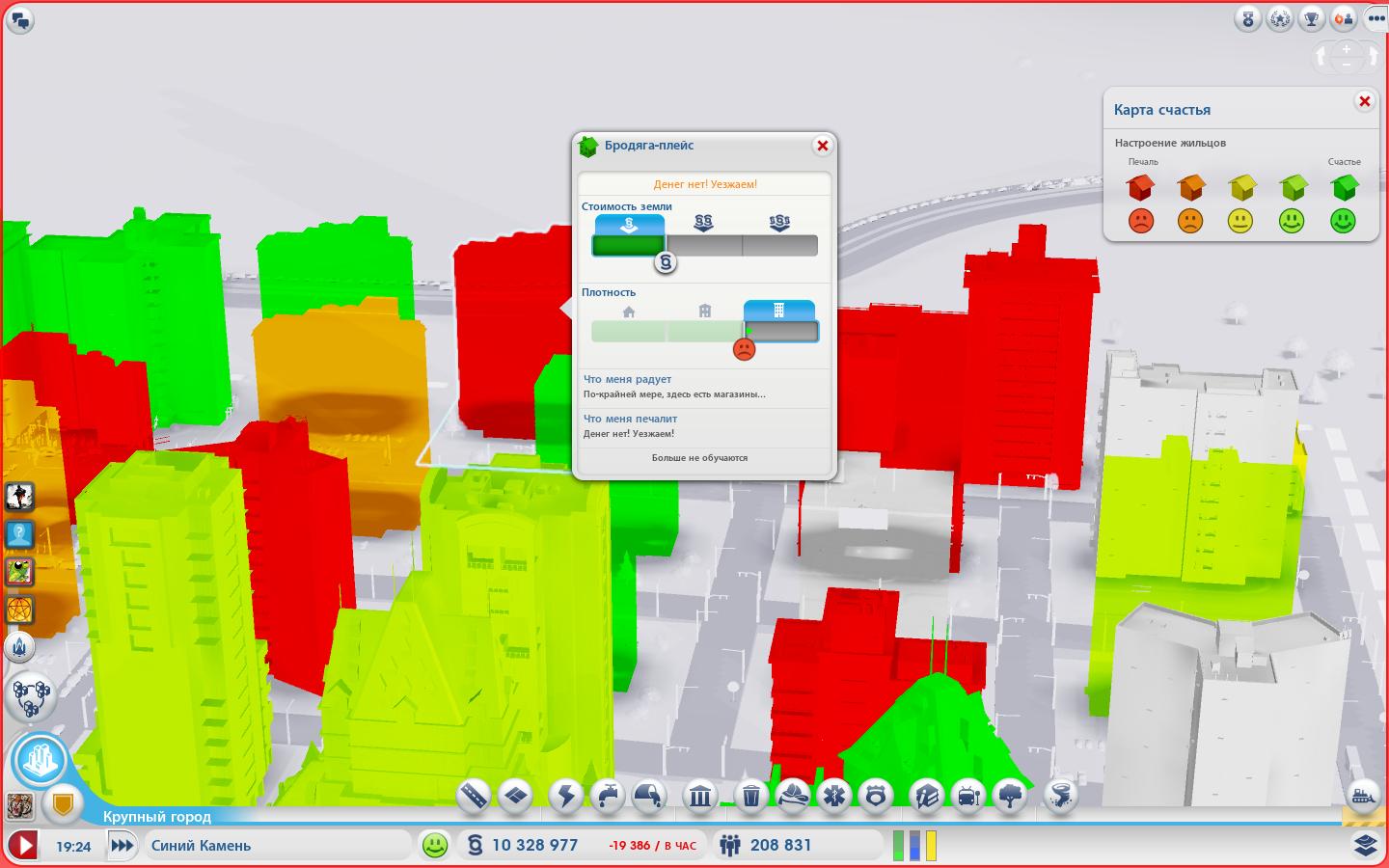Click the orange shield icon
The height and width of the screenshot is (868, 1389).
pyautogui.click(x=63, y=803)
